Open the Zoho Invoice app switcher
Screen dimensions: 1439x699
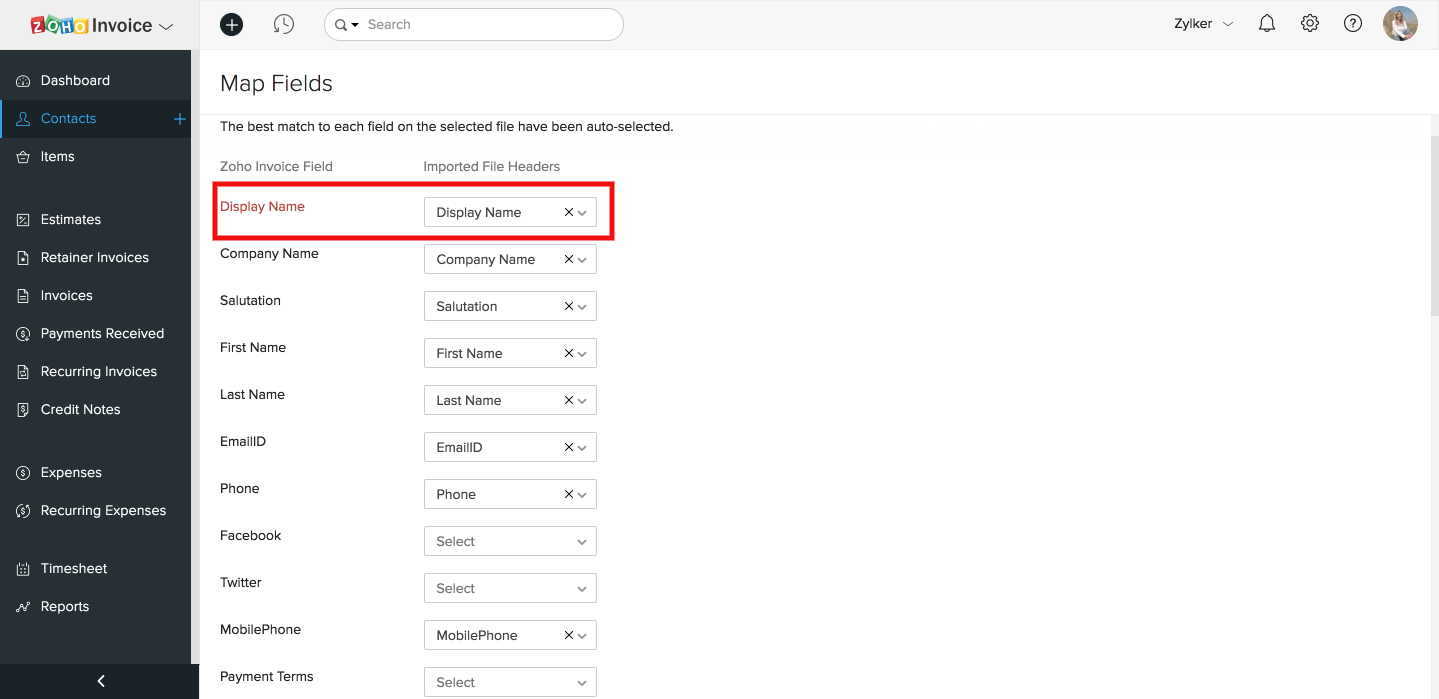pos(102,26)
